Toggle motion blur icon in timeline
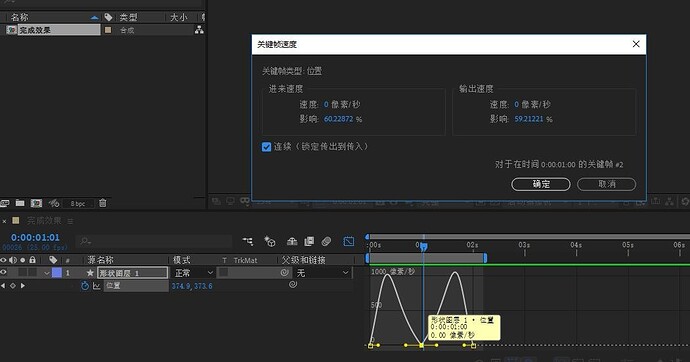 click(x=326, y=241)
